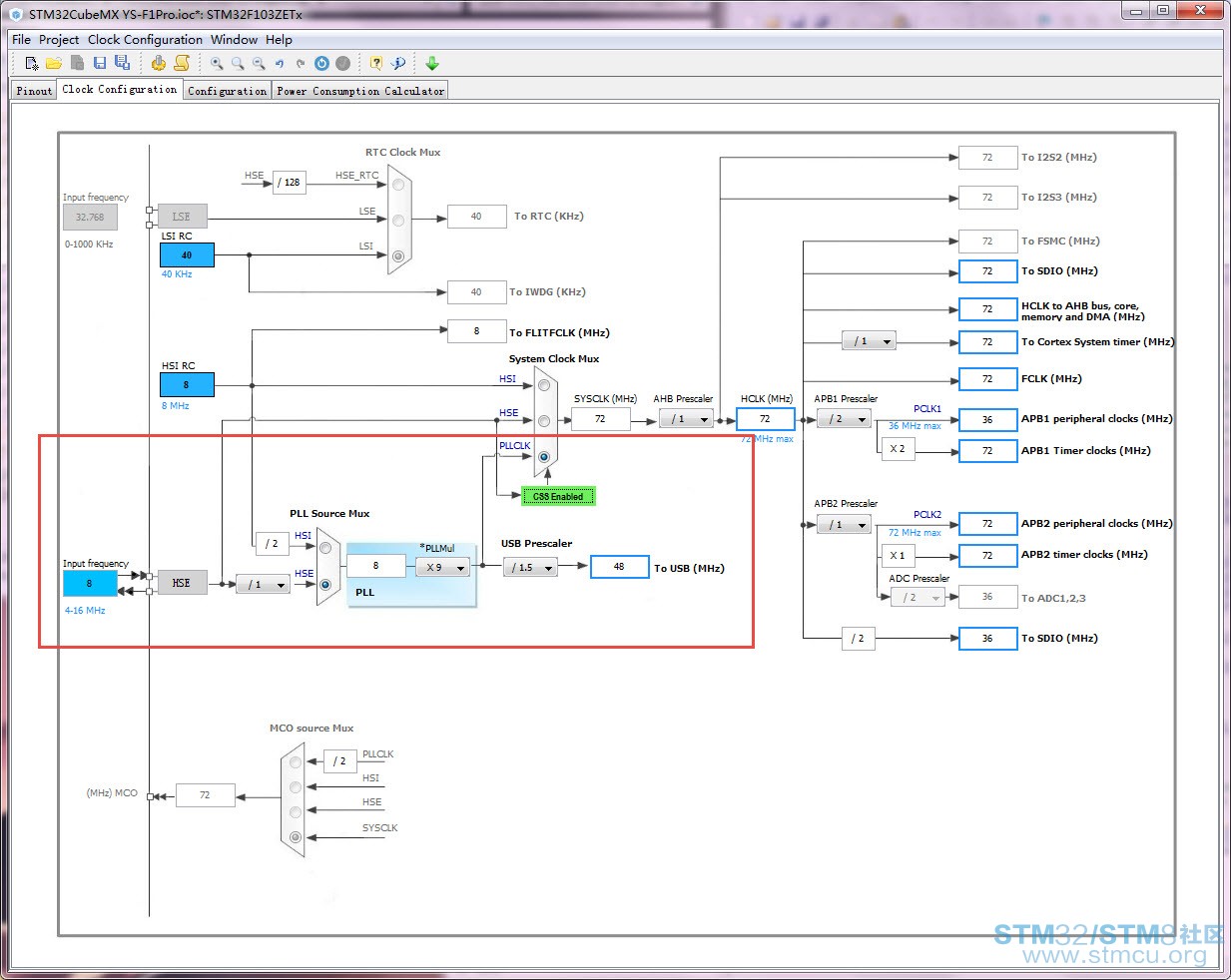Image resolution: width=1231 pixels, height=980 pixels.
Task: Click the HCLK (MHz) field showing 72
Action: pos(766,419)
